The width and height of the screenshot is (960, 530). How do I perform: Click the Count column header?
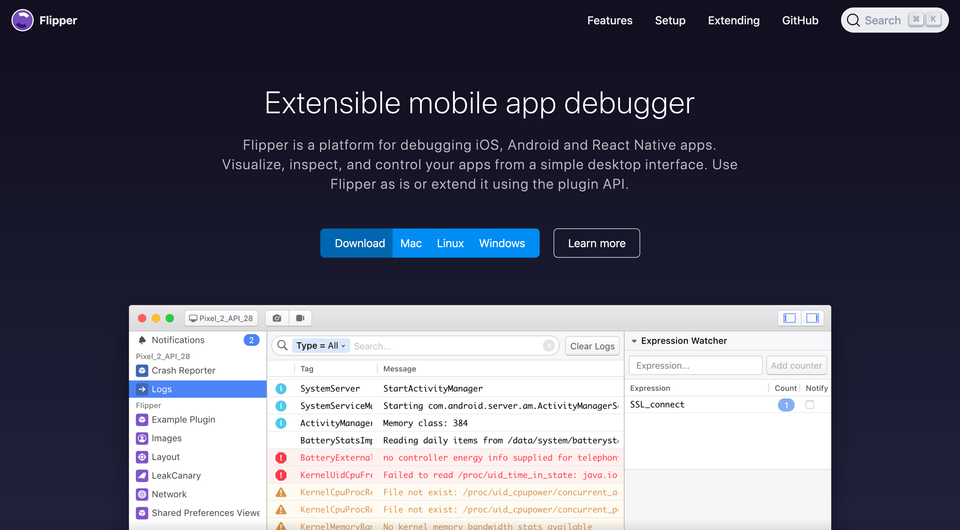click(x=786, y=388)
